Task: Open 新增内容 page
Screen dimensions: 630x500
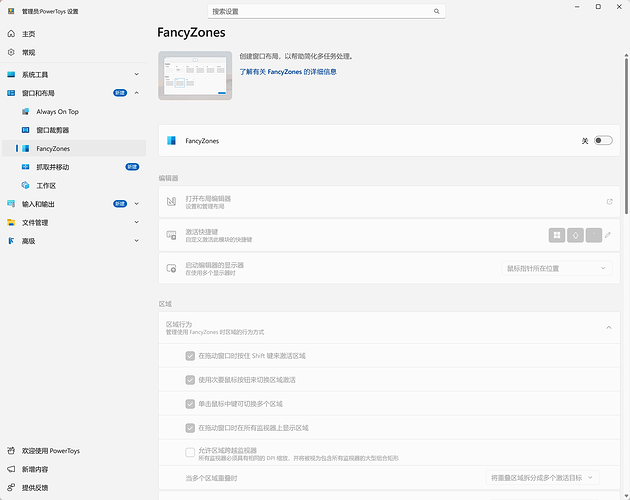Action: pyautogui.click(x=74, y=469)
